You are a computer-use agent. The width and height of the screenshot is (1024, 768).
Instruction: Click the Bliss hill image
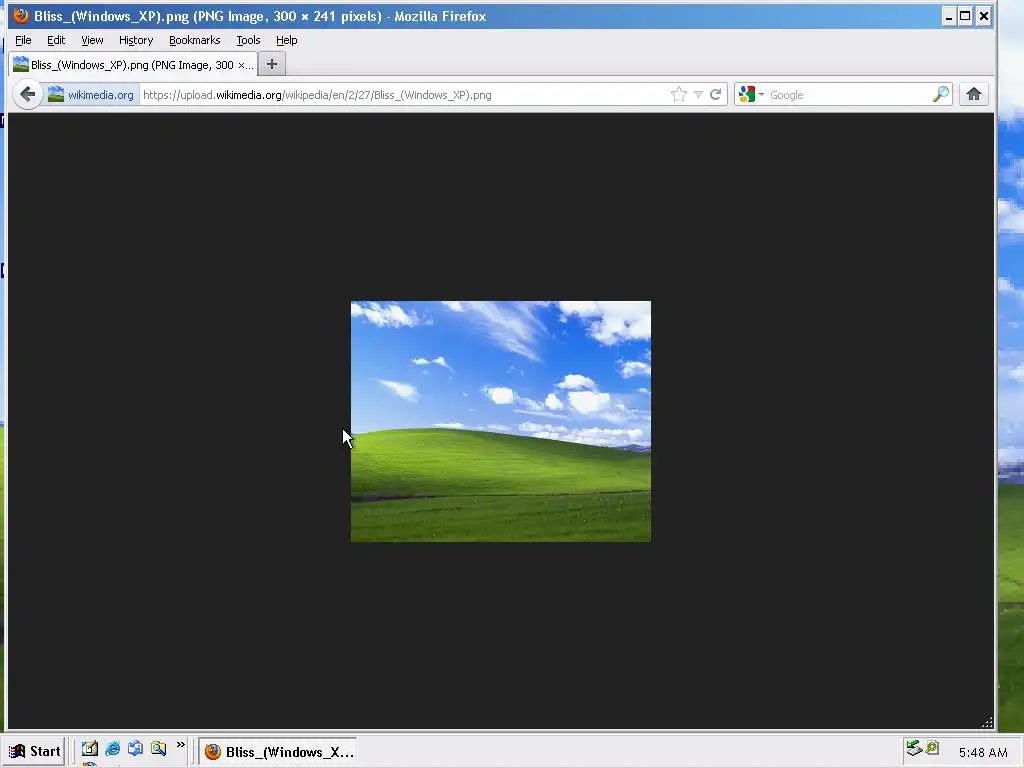point(501,421)
